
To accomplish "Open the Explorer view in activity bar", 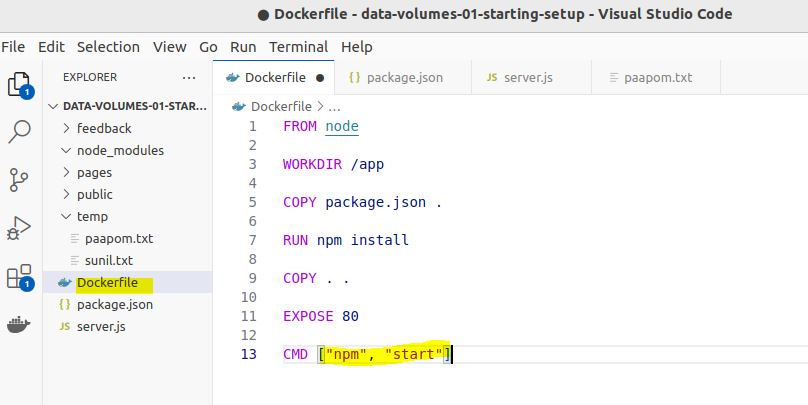I will pyautogui.click(x=18, y=84).
